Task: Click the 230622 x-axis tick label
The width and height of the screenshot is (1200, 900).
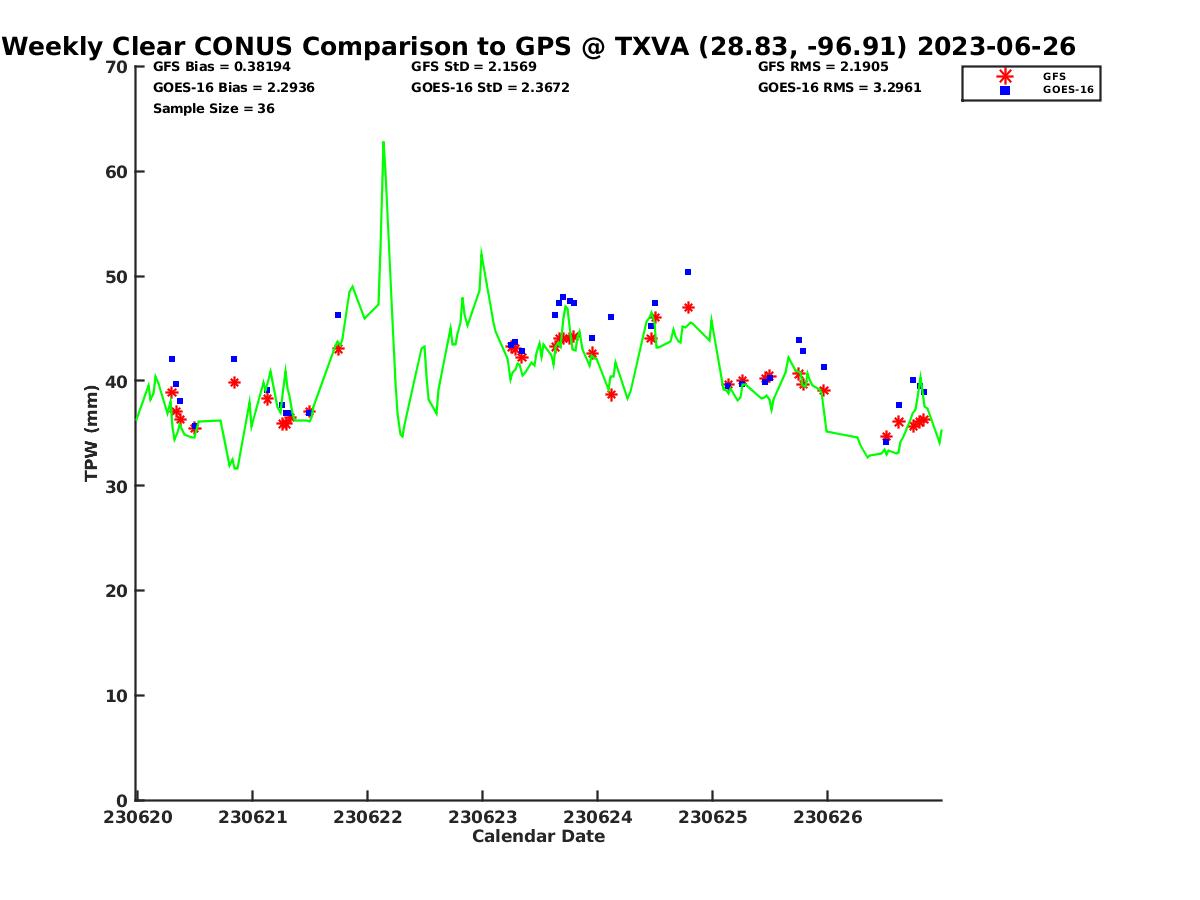Action: [368, 817]
